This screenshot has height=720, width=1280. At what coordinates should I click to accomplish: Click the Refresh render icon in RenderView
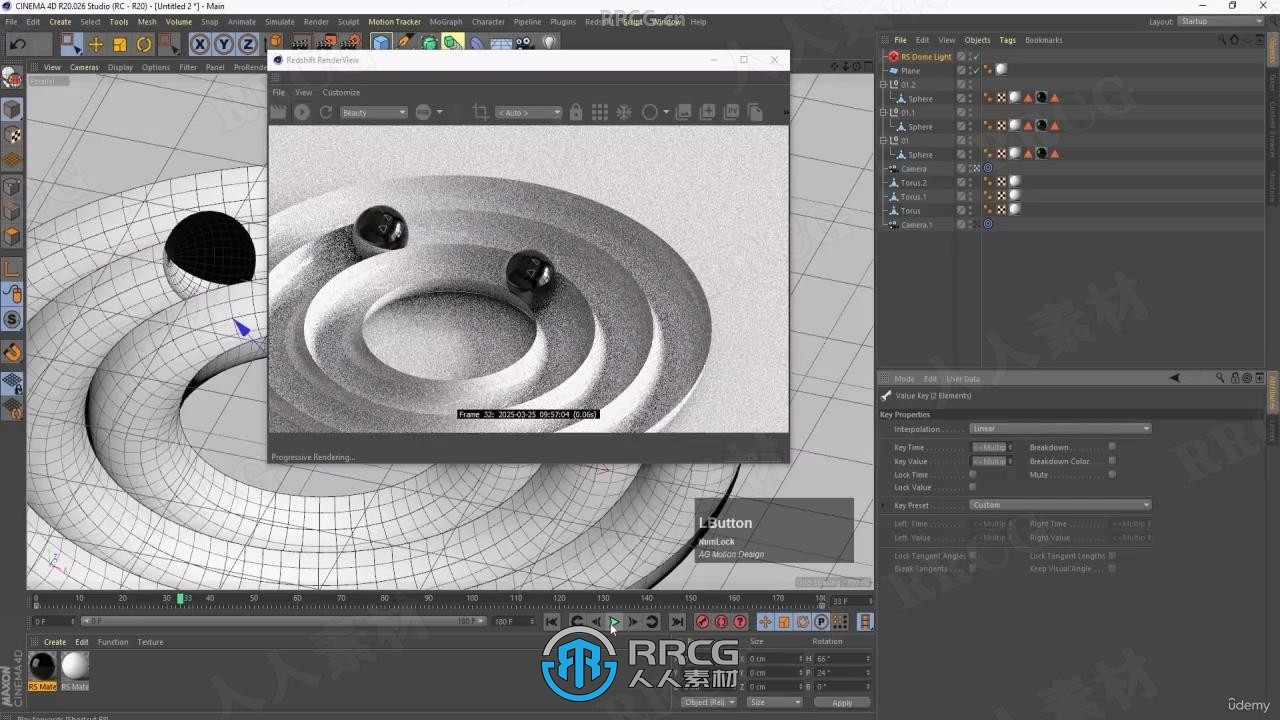tap(326, 112)
